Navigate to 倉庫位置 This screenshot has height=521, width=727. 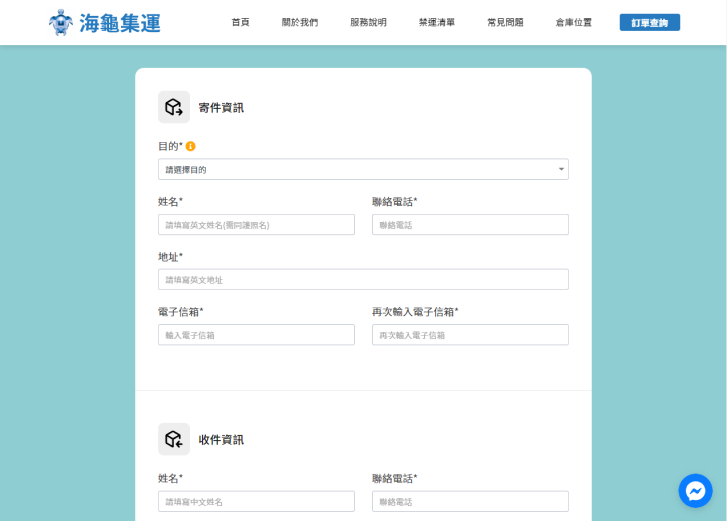click(574, 22)
